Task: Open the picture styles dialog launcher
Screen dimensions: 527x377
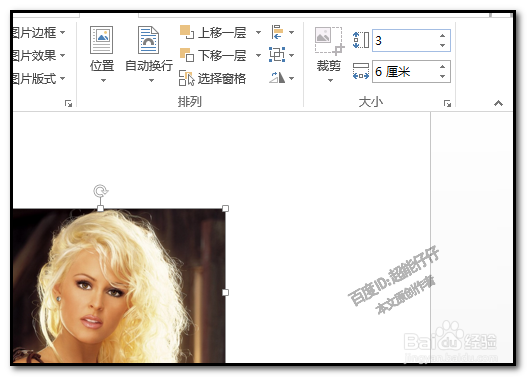Action: click(69, 103)
